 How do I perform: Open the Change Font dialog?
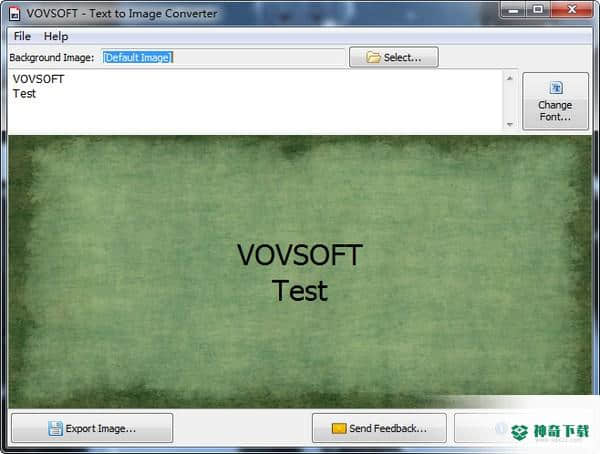(x=555, y=101)
